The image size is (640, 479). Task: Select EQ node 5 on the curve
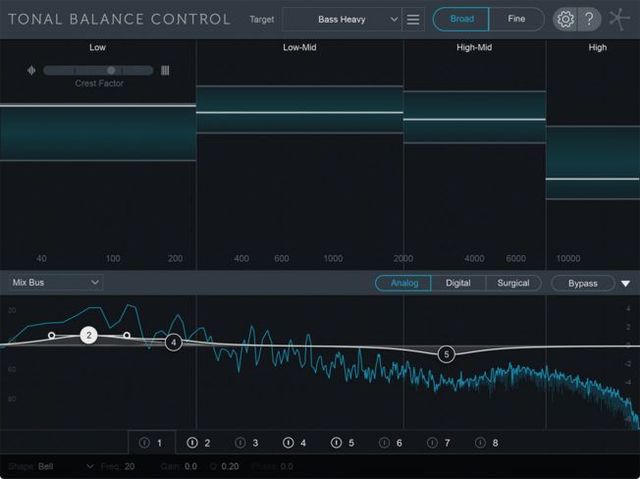point(446,354)
